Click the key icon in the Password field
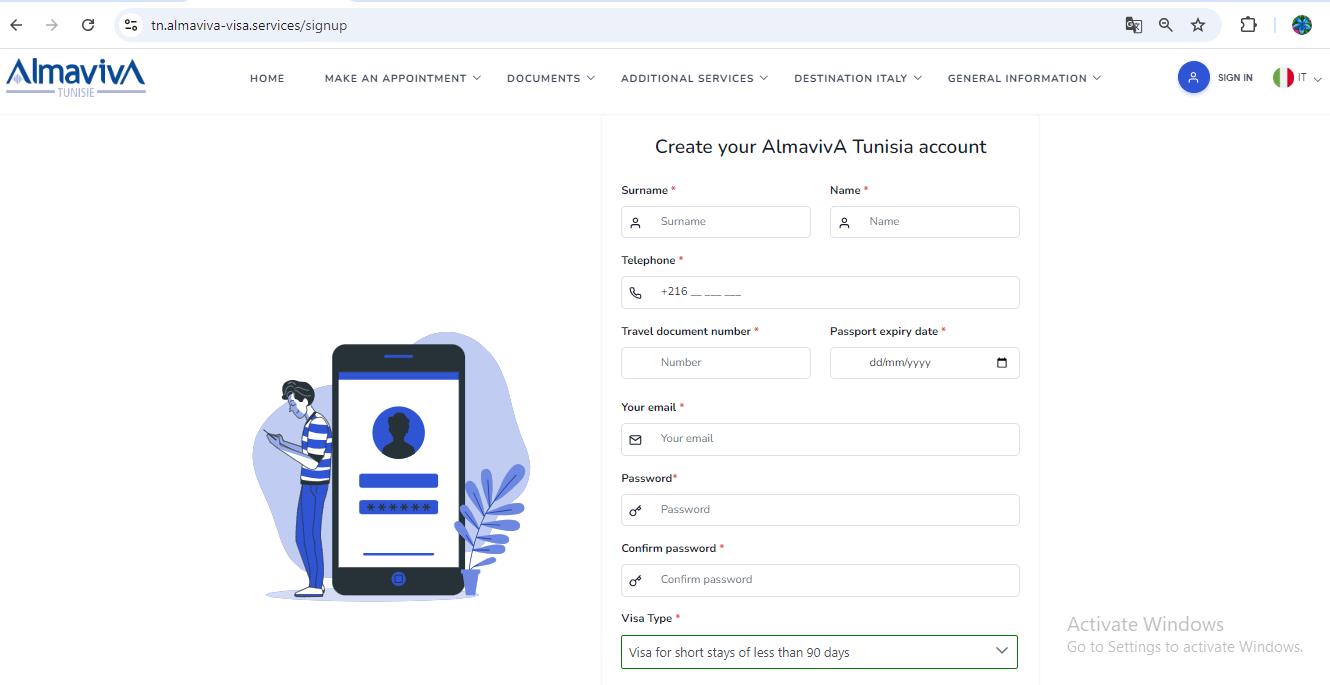The image size is (1330, 685). (636, 510)
